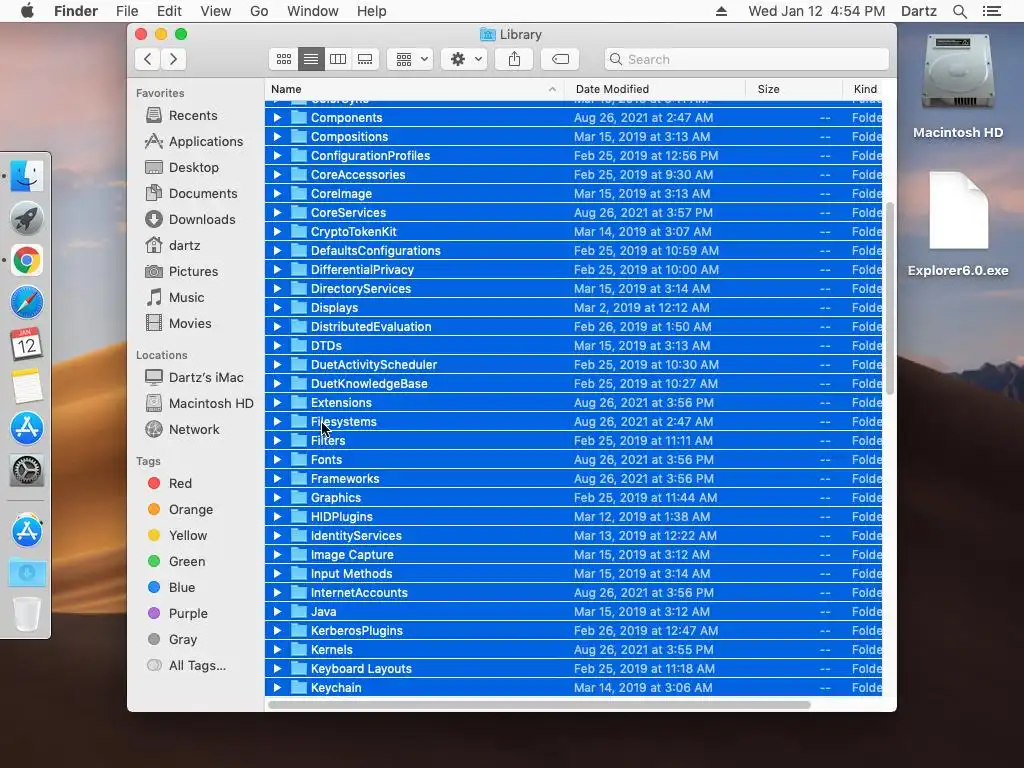Sort by the Name column header
Viewport: 1024px width, 768px height.
[x=415, y=89]
